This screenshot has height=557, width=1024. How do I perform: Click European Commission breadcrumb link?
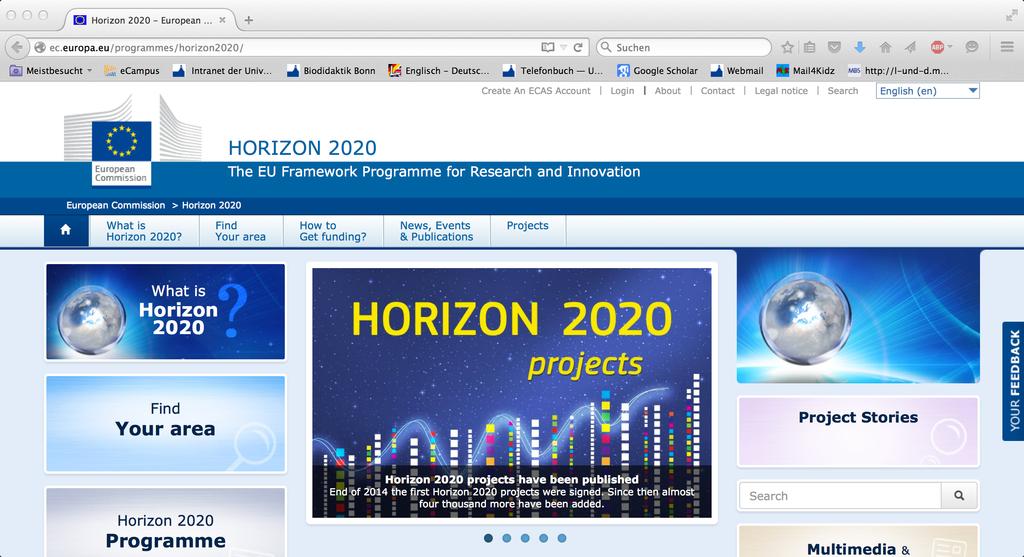(x=116, y=205)
